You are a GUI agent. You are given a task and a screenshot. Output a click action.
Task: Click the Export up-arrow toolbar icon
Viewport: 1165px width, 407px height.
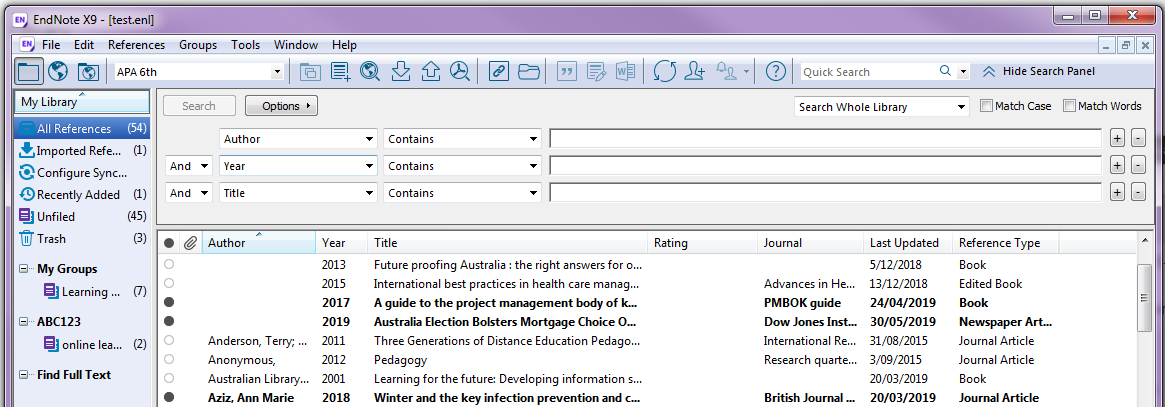430,71
